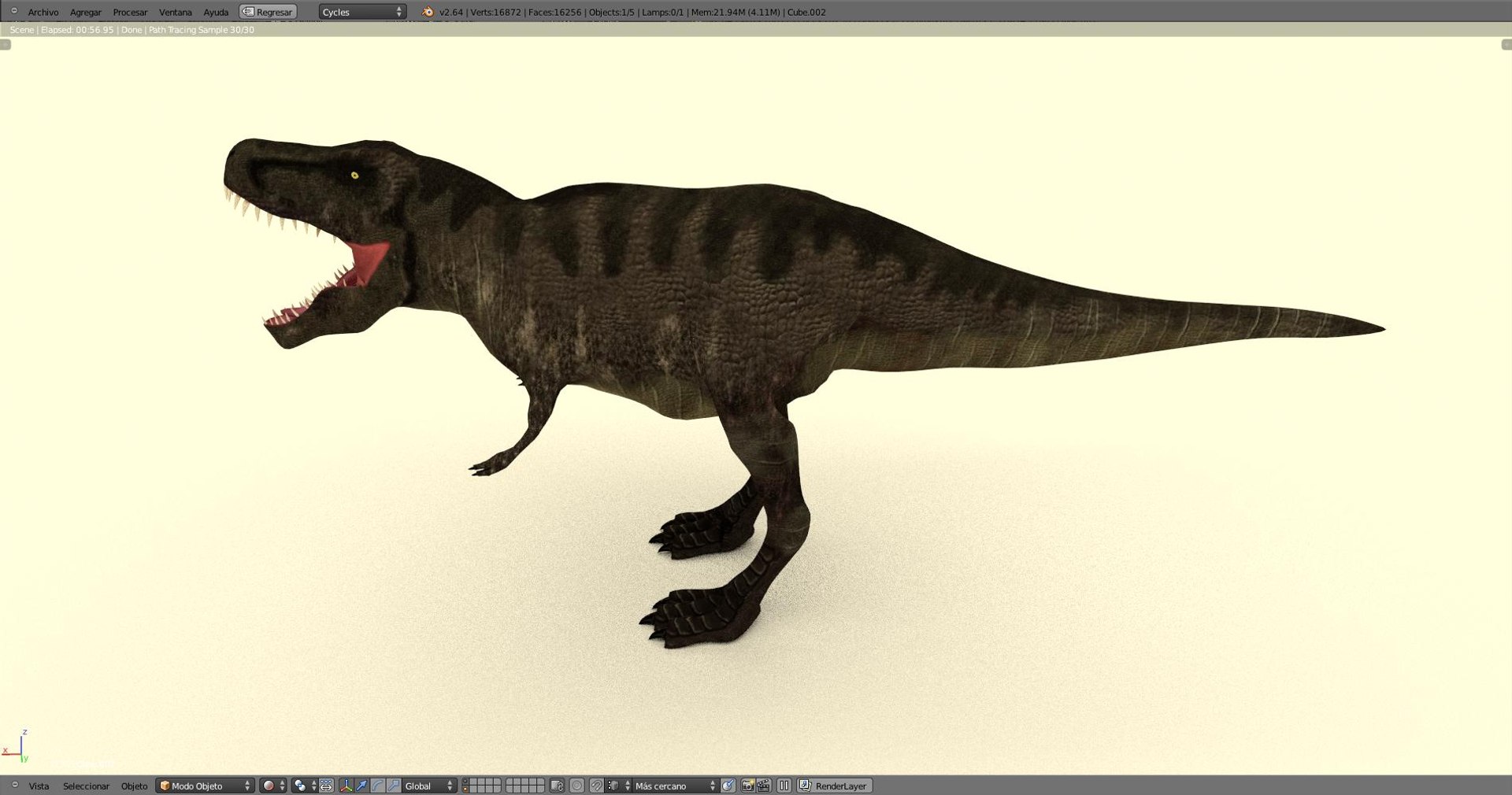The width and height of the screenshot is (1512, 795).
Task: Open the snap element type selector
Action: [618, 786]
